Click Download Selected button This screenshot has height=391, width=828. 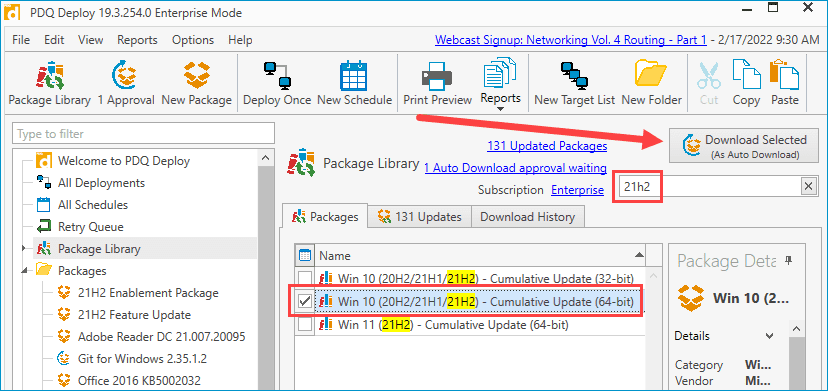(745, 146)
